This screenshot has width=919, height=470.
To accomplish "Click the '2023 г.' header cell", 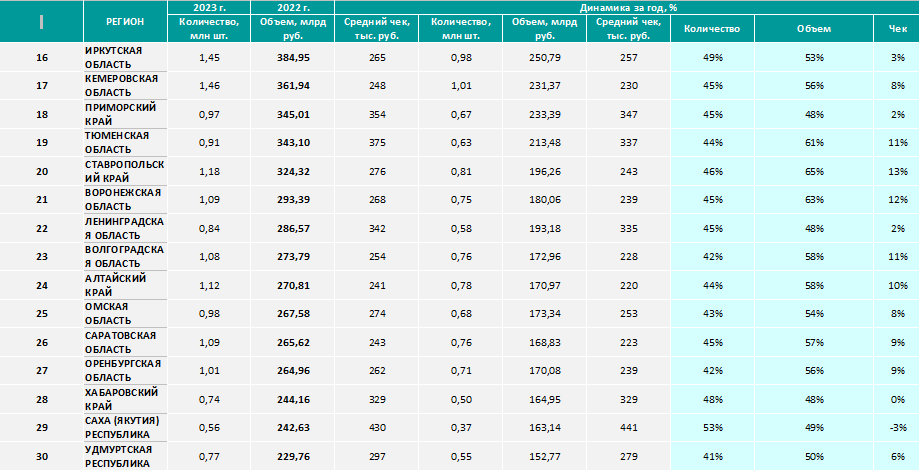I will point(209,8).
